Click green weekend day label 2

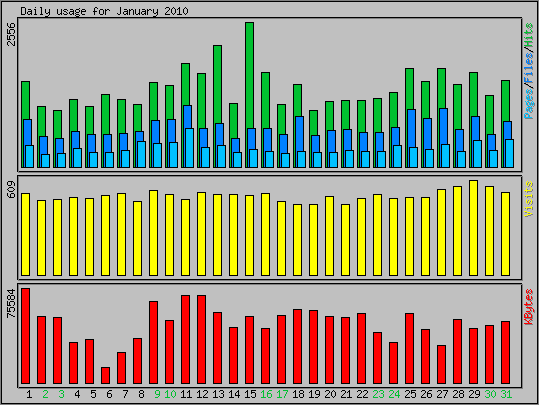tap(45, 394)
